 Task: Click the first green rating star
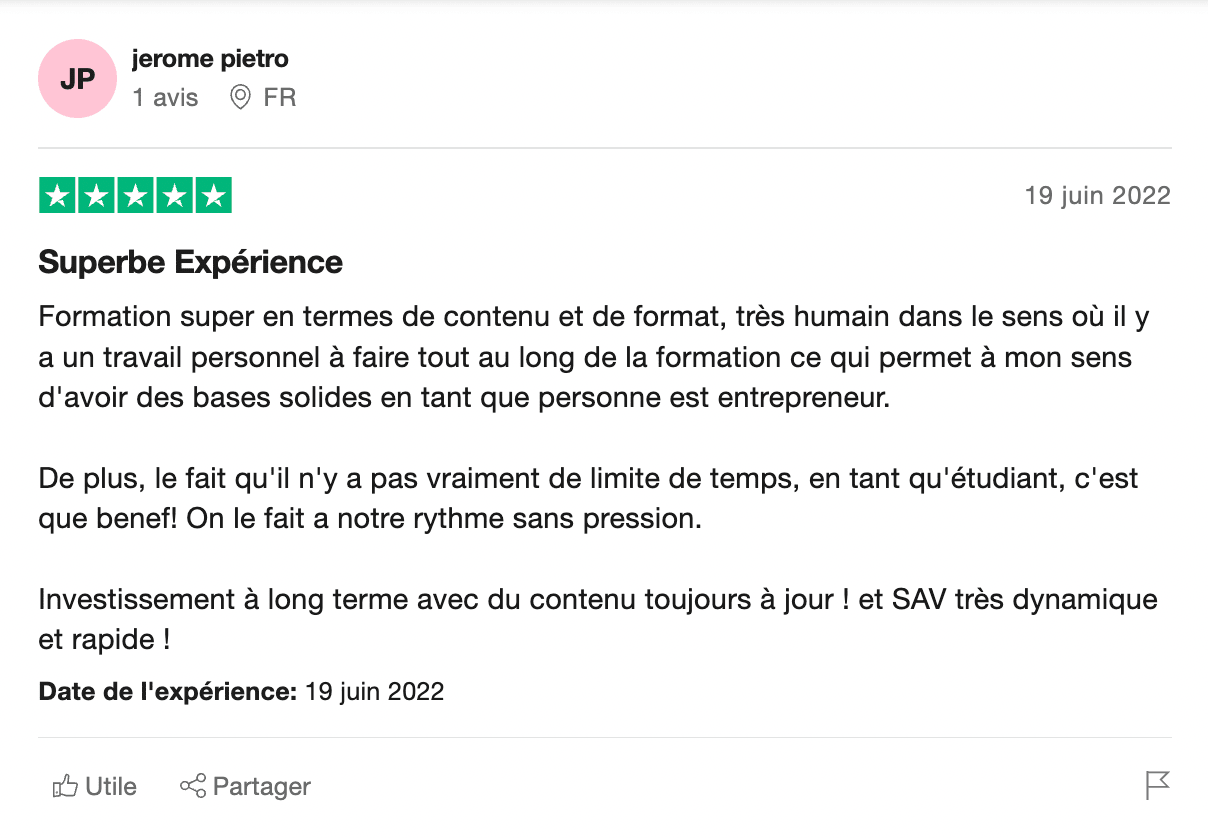tap(58, 196)
